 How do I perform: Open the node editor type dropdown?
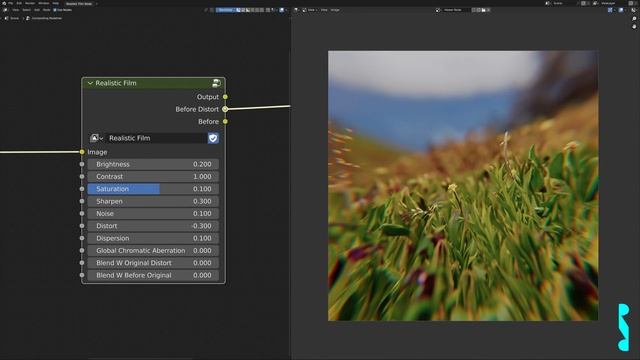[5, 10]
